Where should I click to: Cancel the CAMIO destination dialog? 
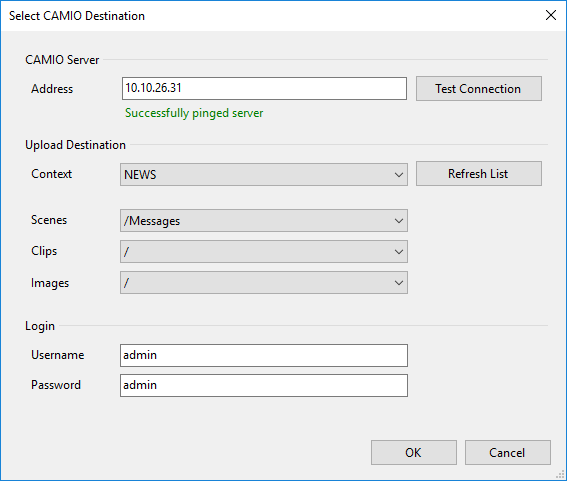[x=508, y=452]
